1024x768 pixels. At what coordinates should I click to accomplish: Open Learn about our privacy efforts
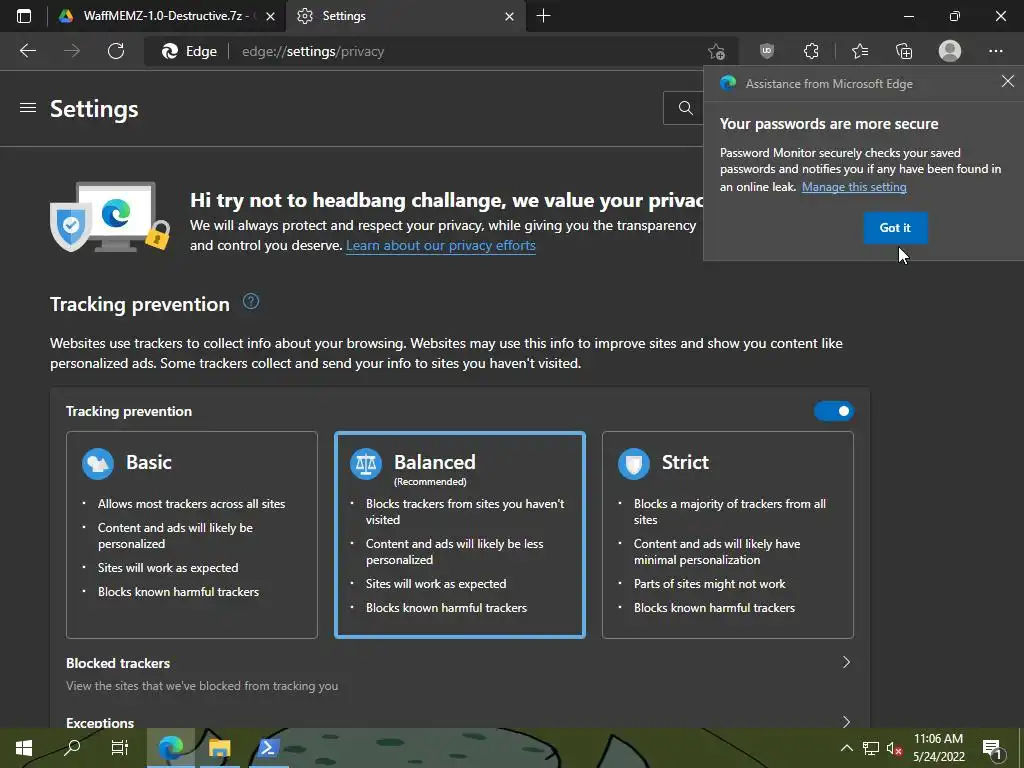point(441,246)
